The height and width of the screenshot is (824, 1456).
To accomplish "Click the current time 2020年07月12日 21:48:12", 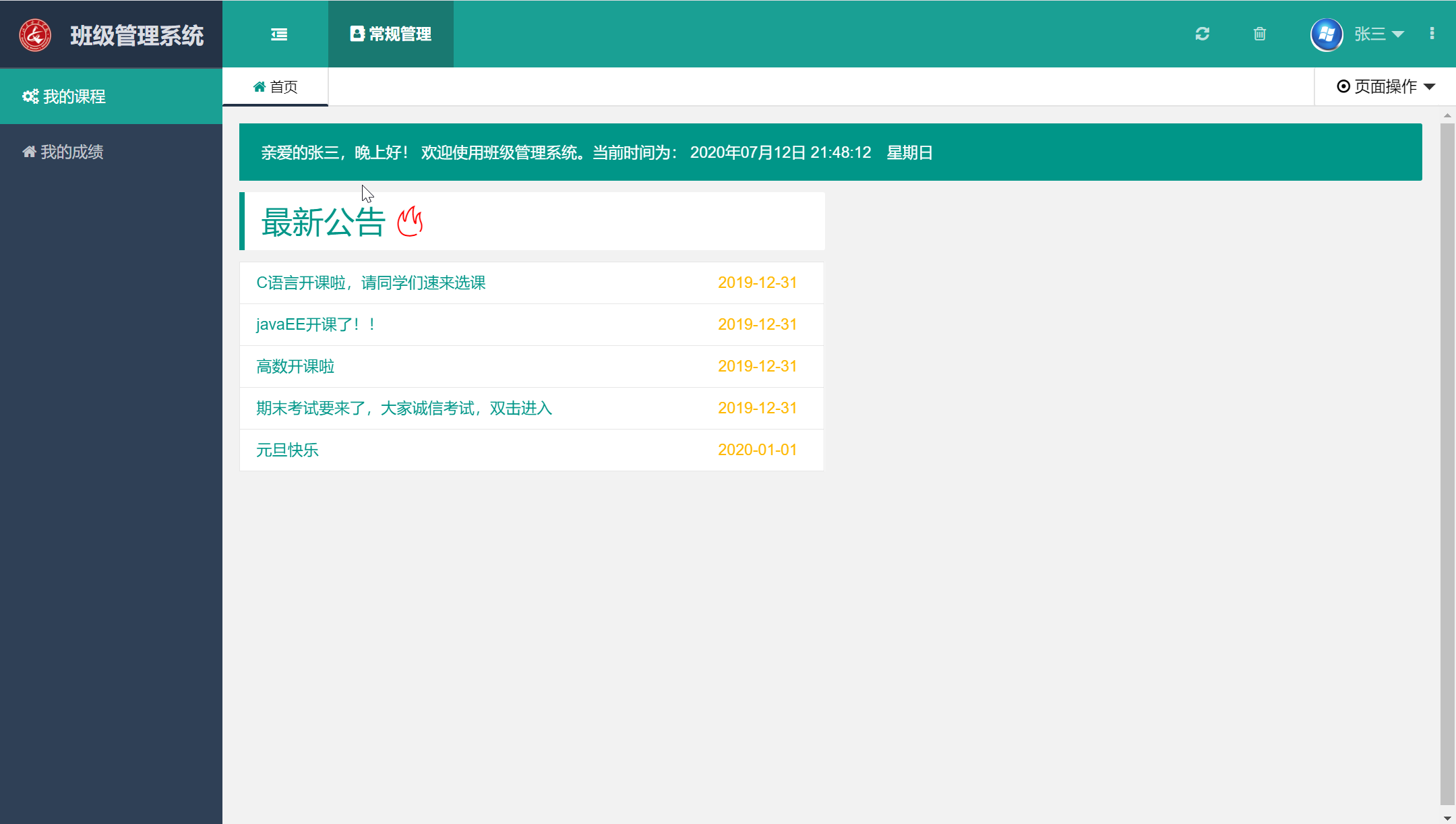I will [781, 152].
